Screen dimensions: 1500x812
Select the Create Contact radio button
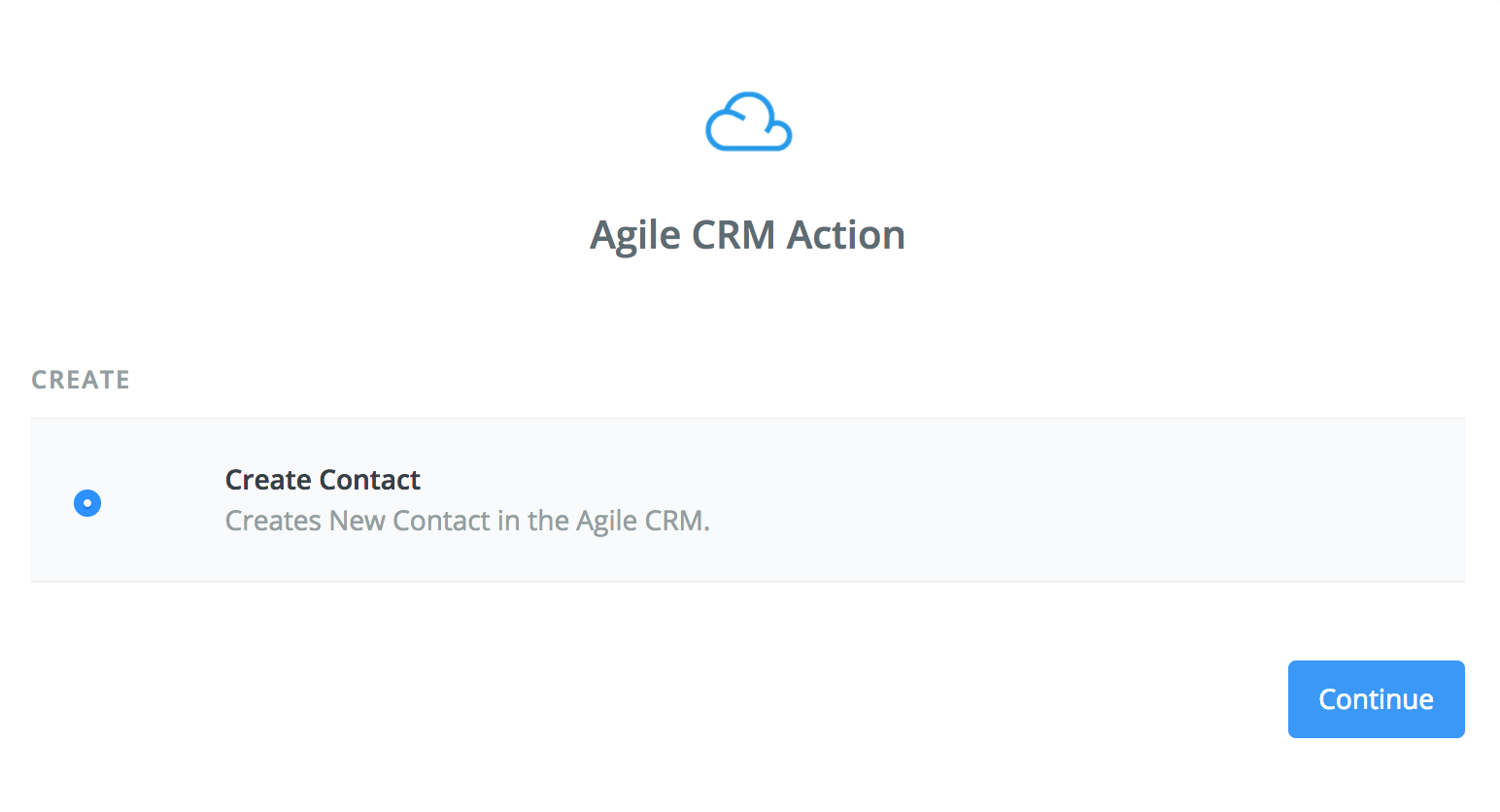pyautogui.click(x=87, y=503)
